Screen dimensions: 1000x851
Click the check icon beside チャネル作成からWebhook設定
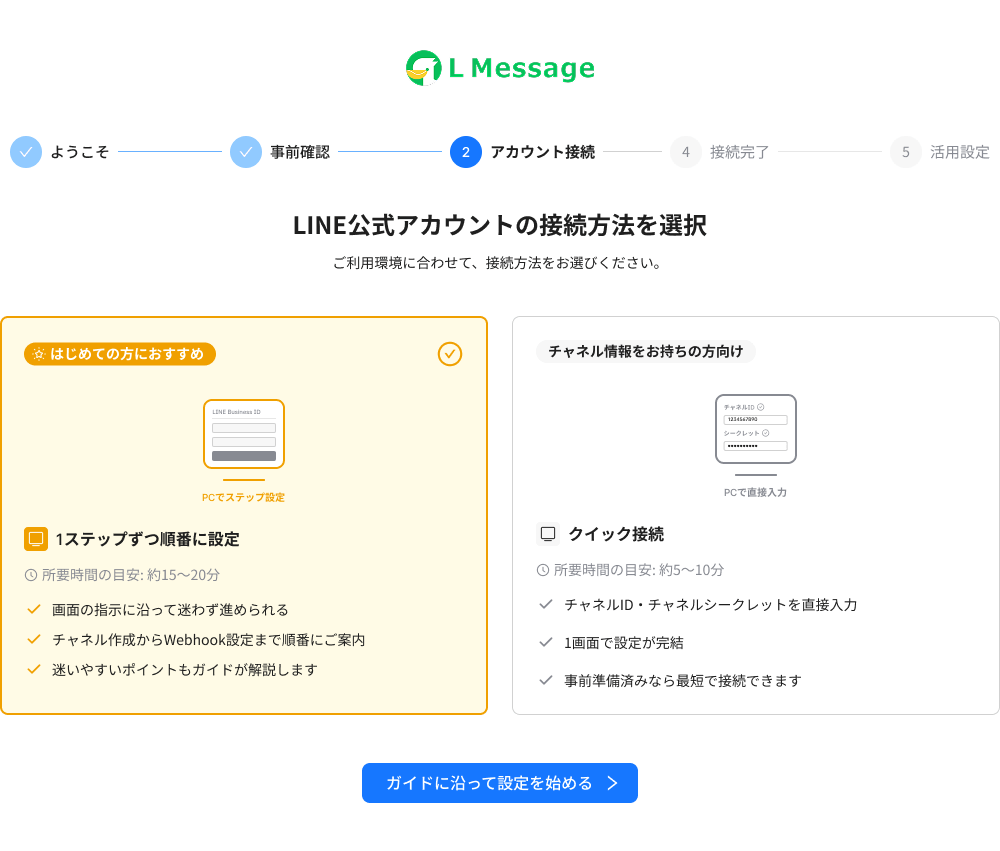click(34, 640)
